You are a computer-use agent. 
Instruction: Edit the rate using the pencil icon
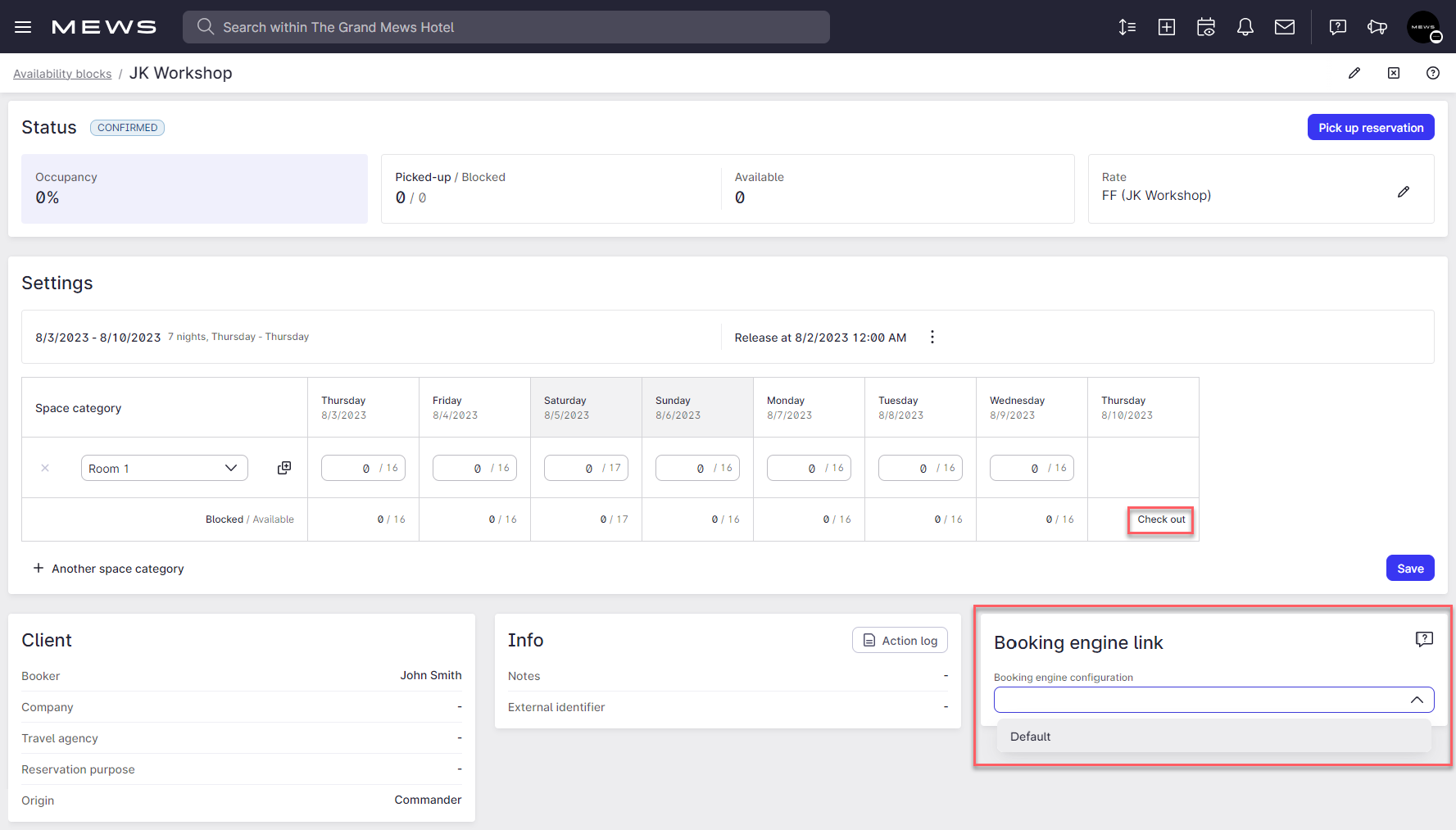(x=1404, y=192)
